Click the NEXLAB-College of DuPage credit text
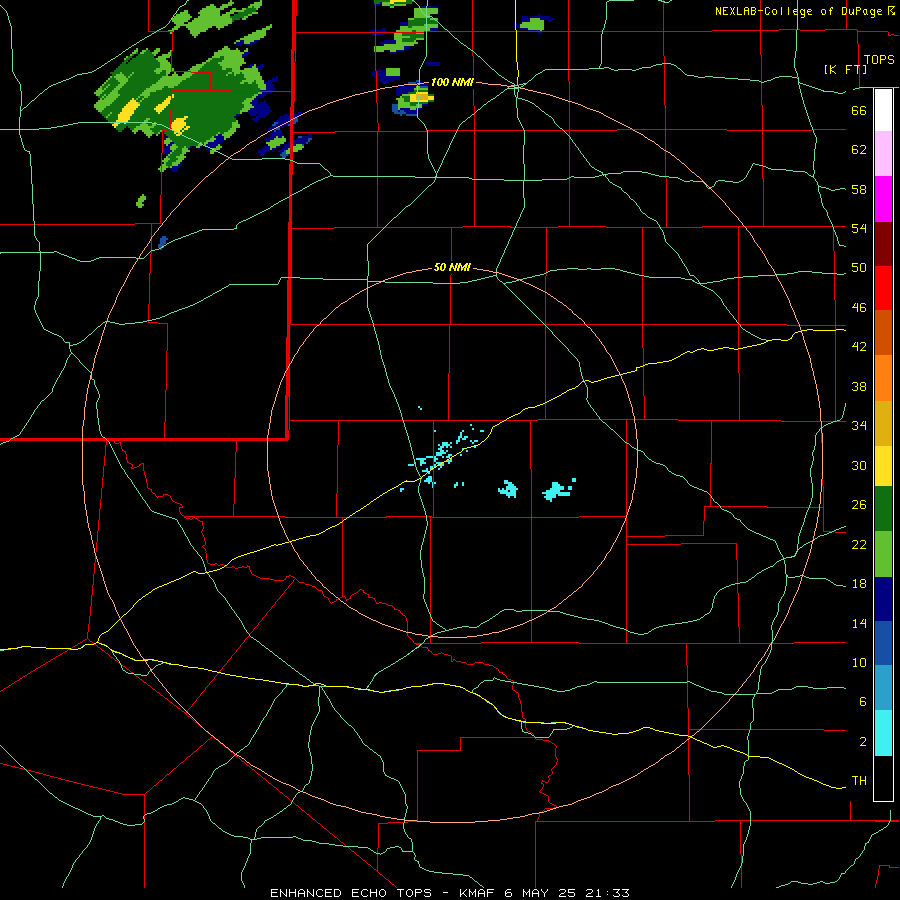 (798, 11)
